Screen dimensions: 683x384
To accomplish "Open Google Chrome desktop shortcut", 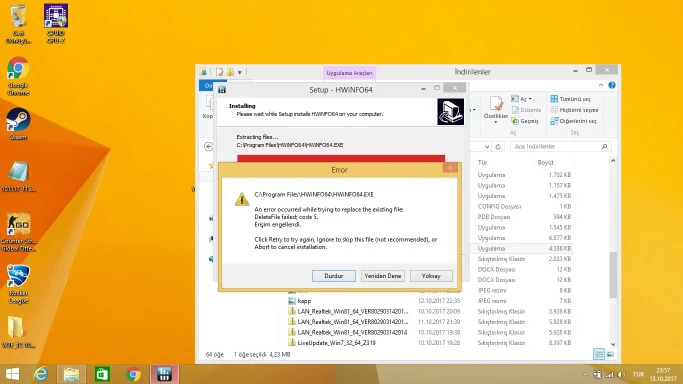I will pos(18,76).
